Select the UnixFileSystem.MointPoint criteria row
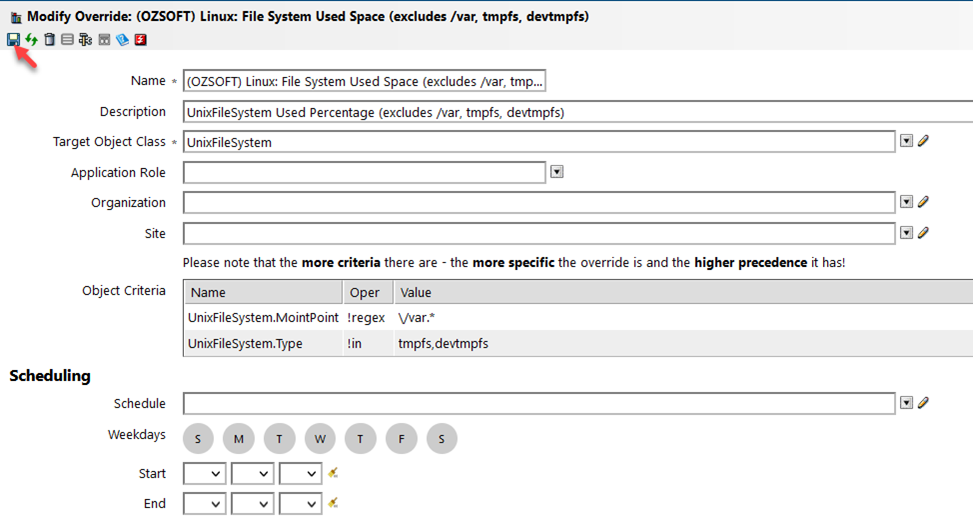973x524 pixels. pyautogui.click(x=264, y=317)
